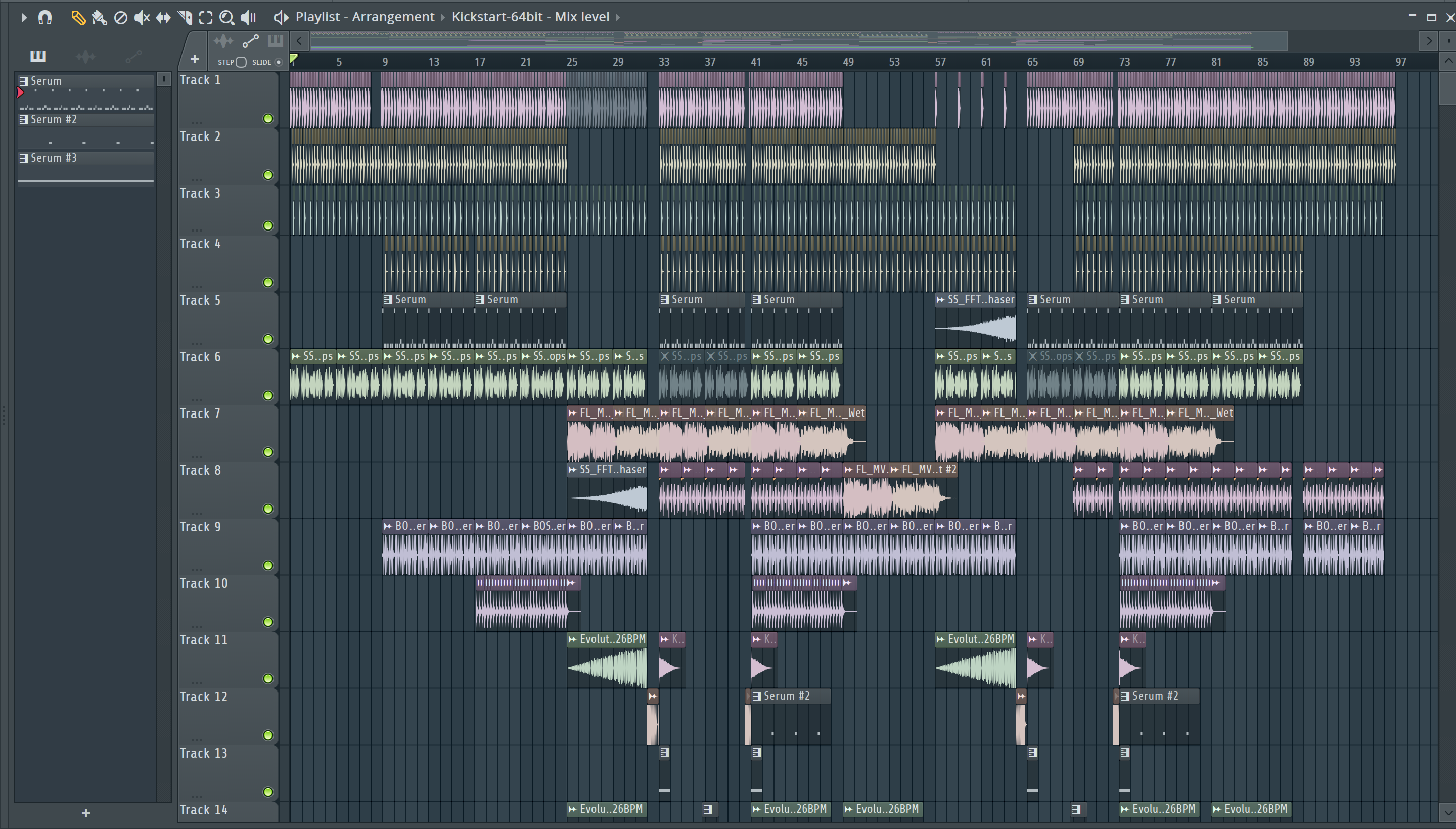Toggle the magnet snap-to-grid icon

(45, 18)
